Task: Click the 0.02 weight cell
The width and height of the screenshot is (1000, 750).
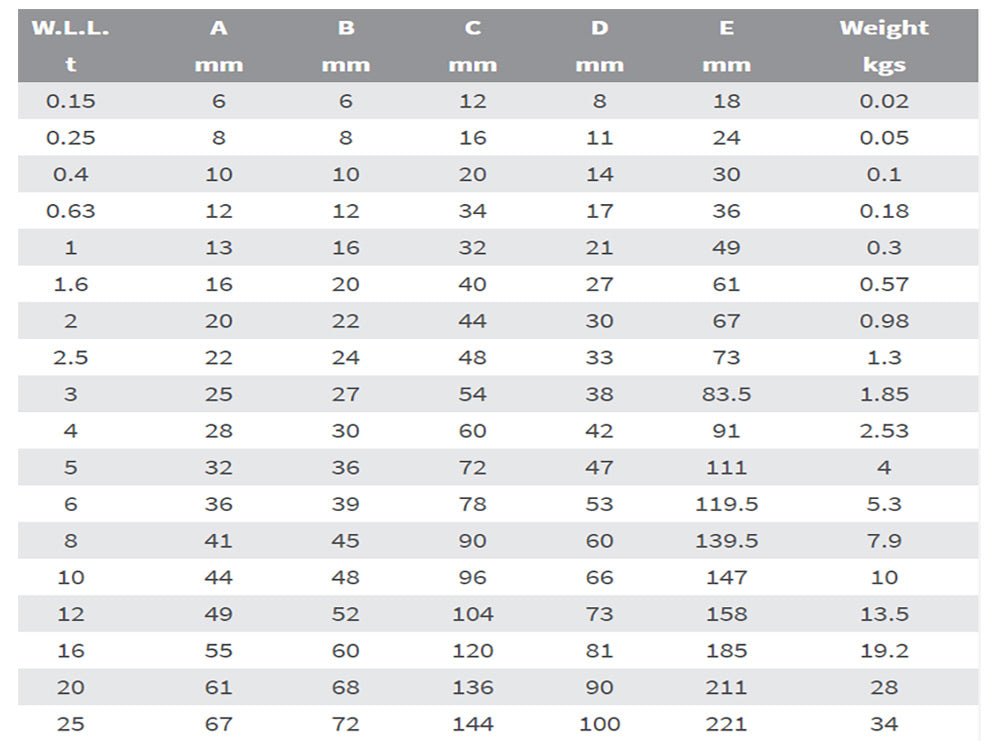Action: click(x=884, y=101)
